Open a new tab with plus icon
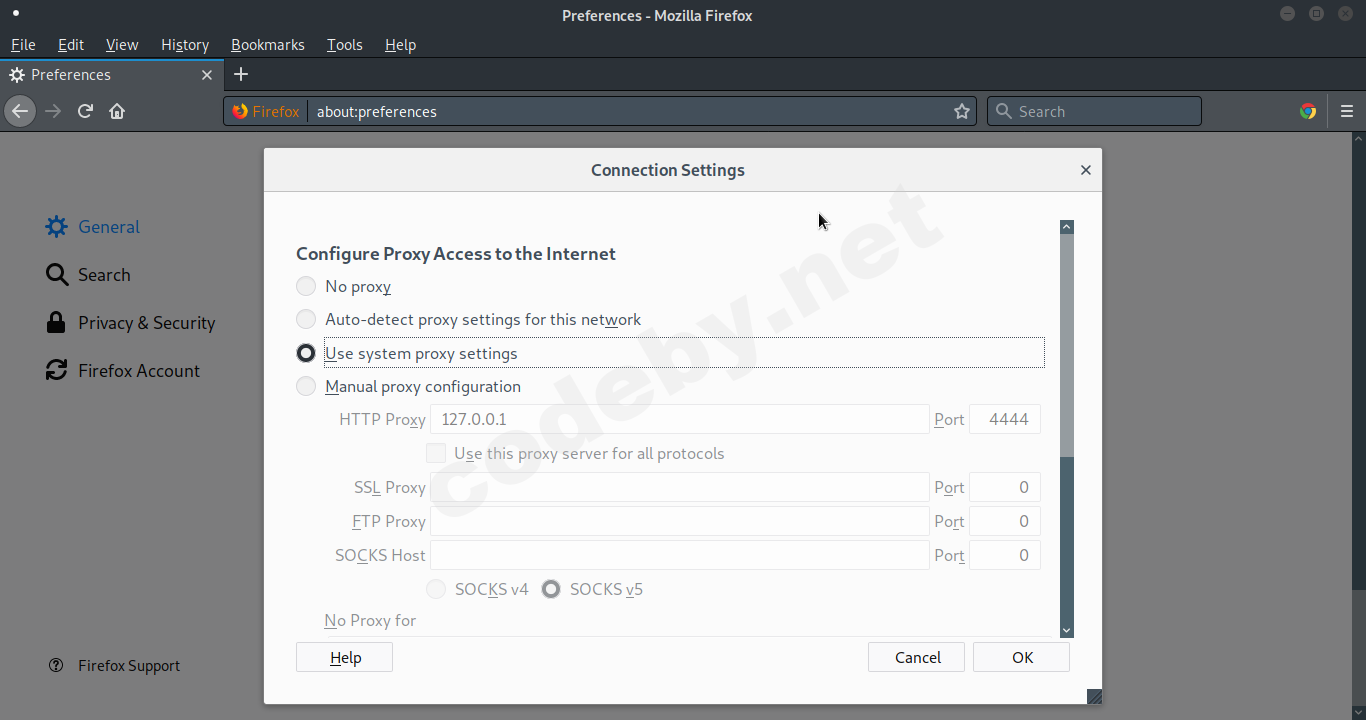The image size is (1366, 720). (x=241, y=74)
